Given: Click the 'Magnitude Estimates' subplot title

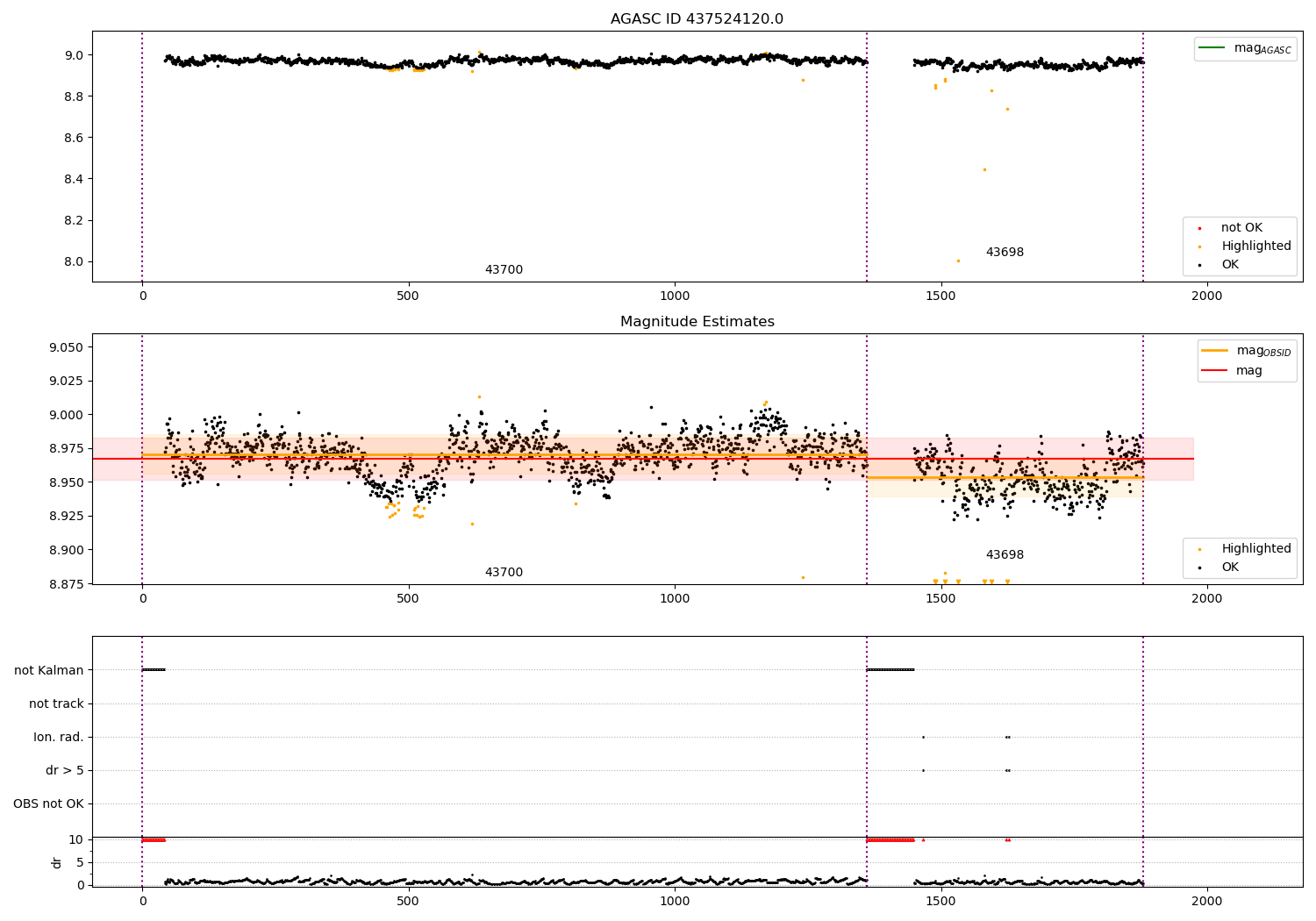Looking at the screenshot, I should point(697,322).
